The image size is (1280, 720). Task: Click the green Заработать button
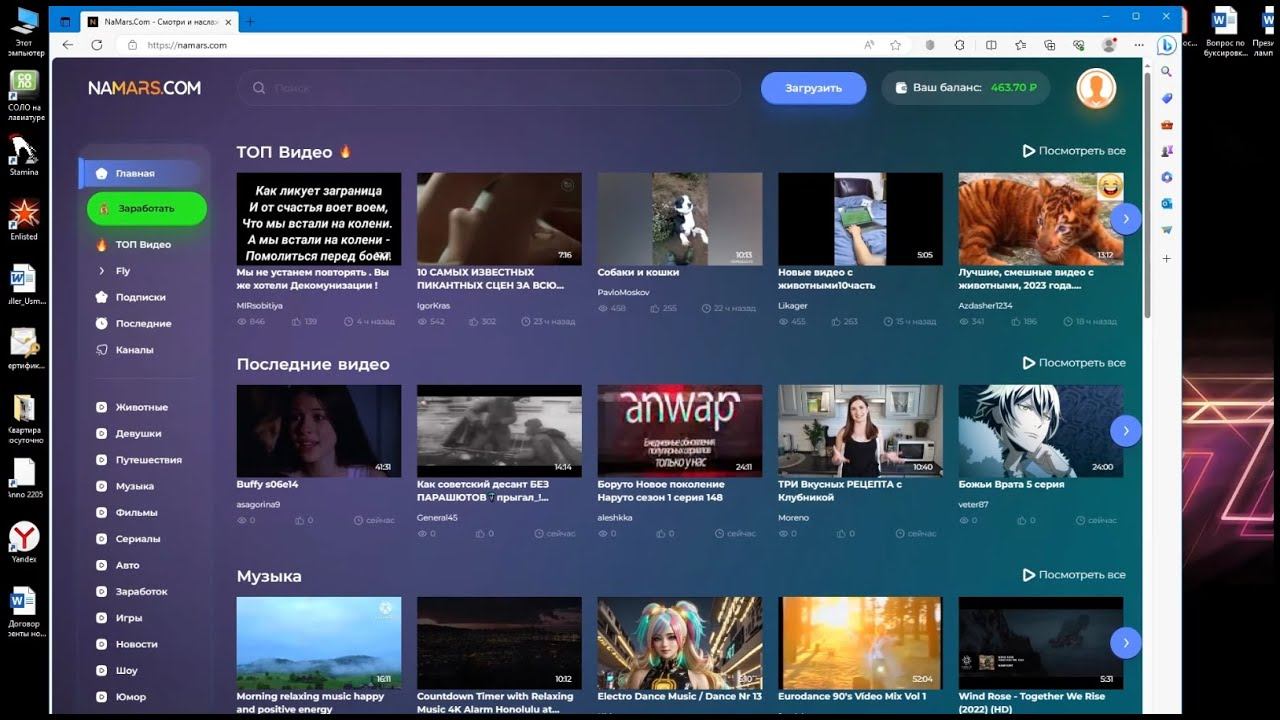(146, 208)
